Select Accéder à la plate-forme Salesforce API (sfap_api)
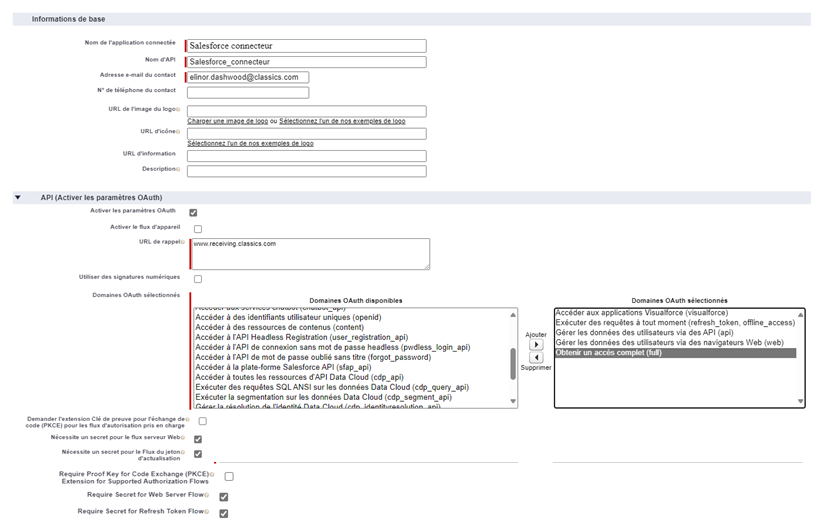The width and height of the screenshot is (823, 520). (283, 367)
